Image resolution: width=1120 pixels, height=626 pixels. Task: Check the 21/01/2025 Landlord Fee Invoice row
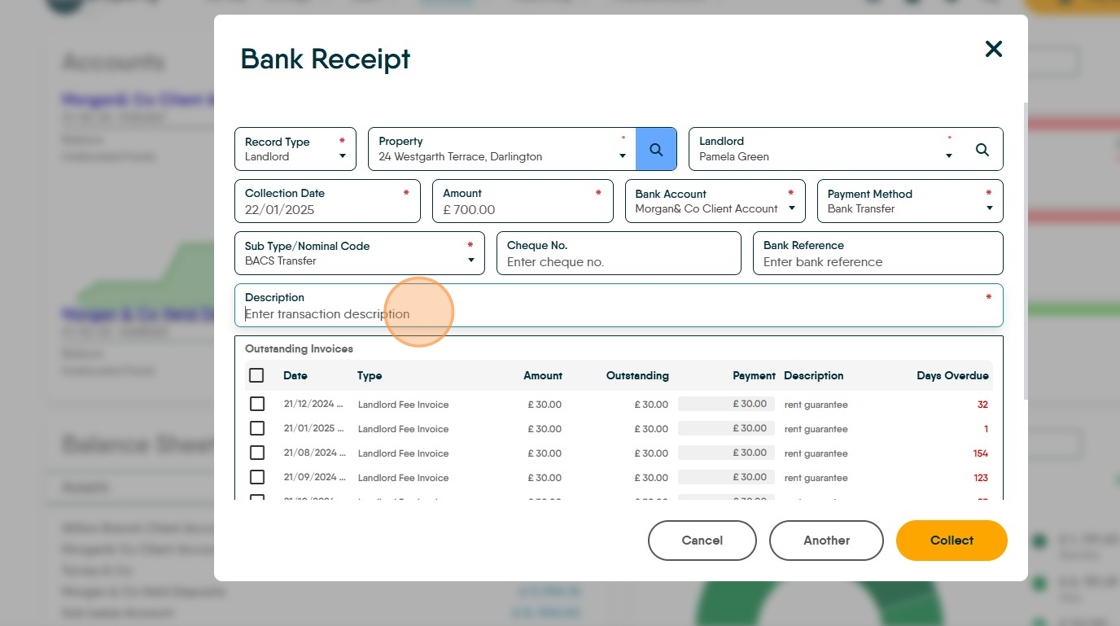257,428
